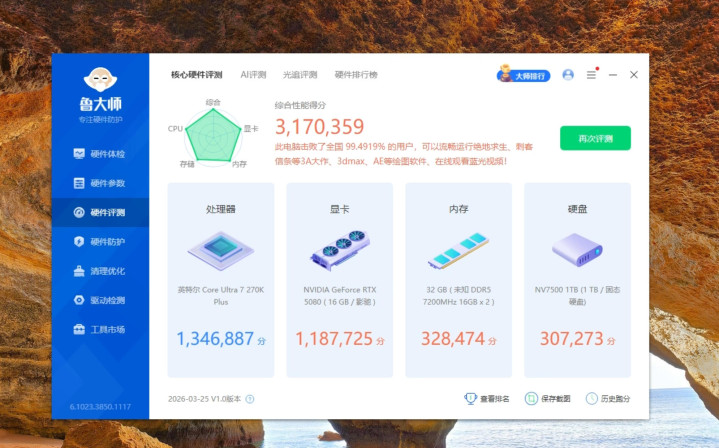Click the green 再次评测 button
719x448 pixels.
595,138
